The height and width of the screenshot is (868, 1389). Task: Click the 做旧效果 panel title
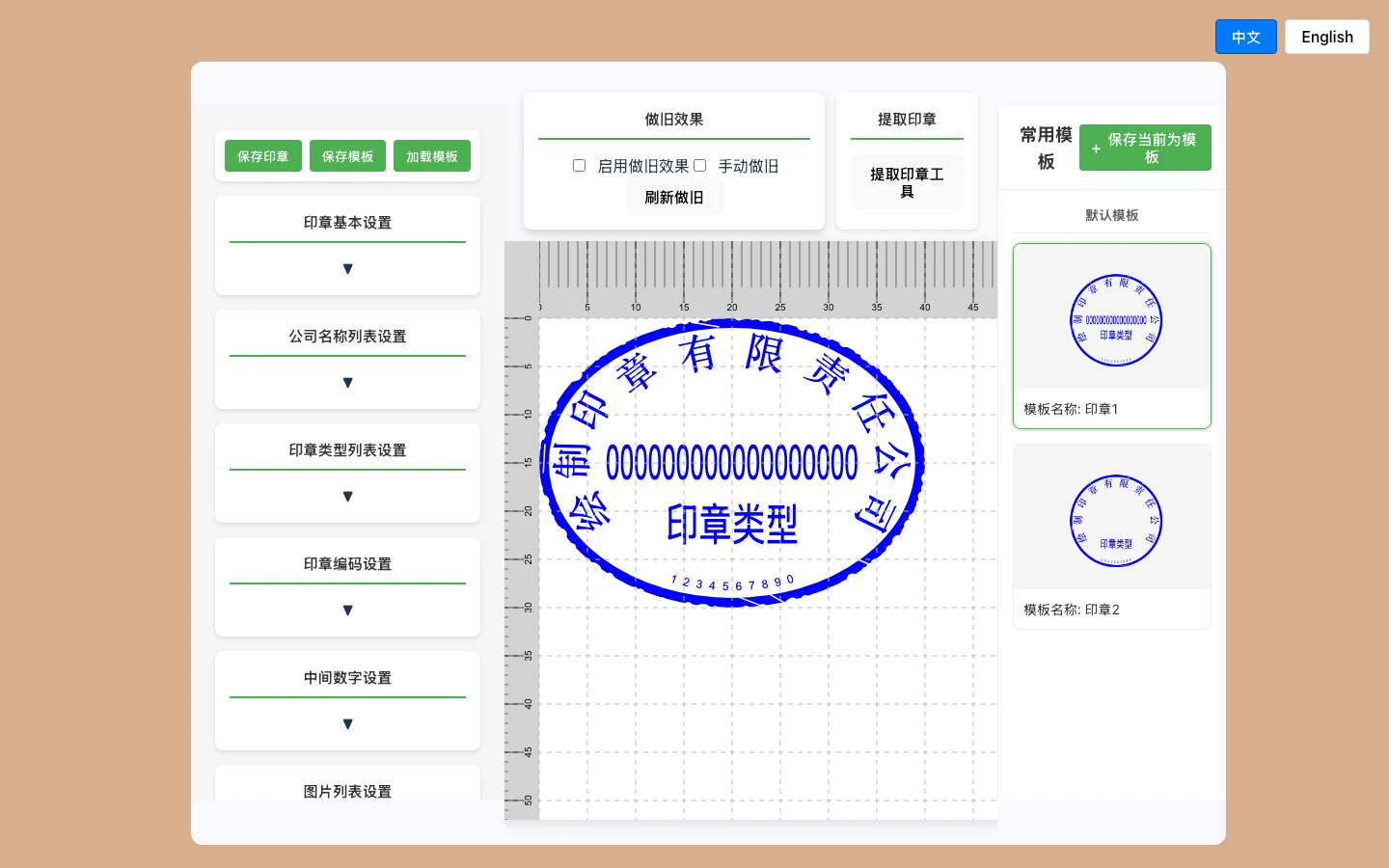[x=674, y=120]
